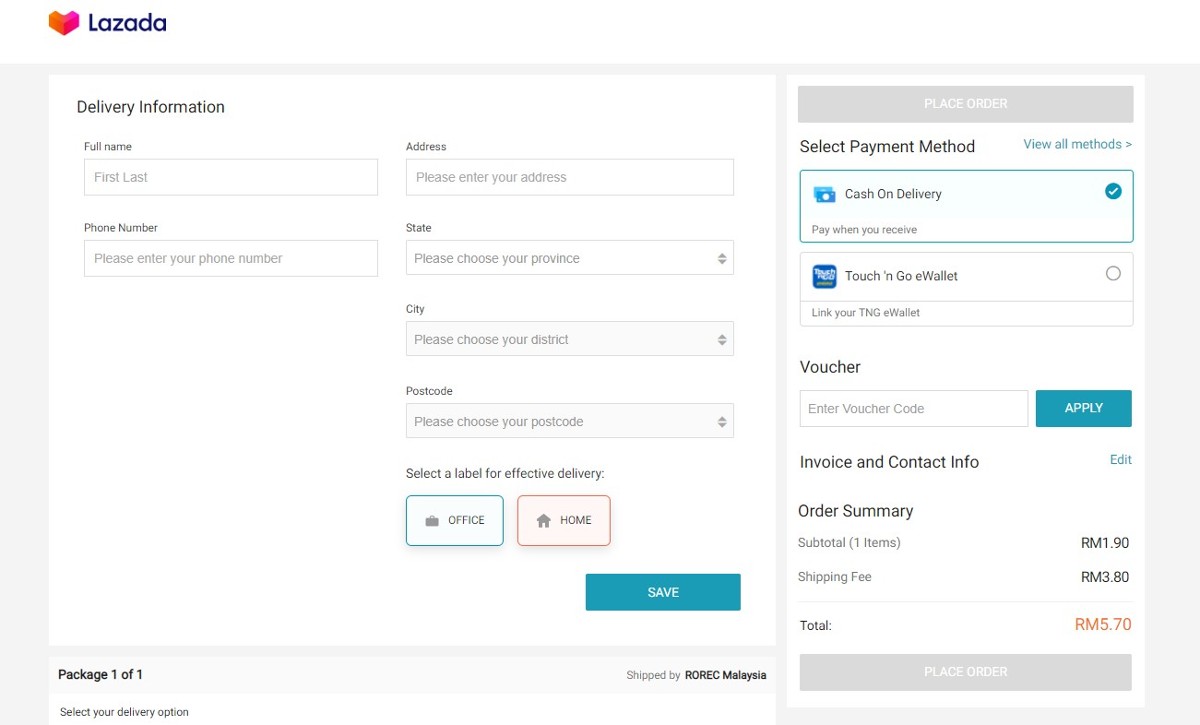The width and height of the screenshot is (1200, 725).
Task: Expand the Postcode dropdown
Action: coord(569,421)
